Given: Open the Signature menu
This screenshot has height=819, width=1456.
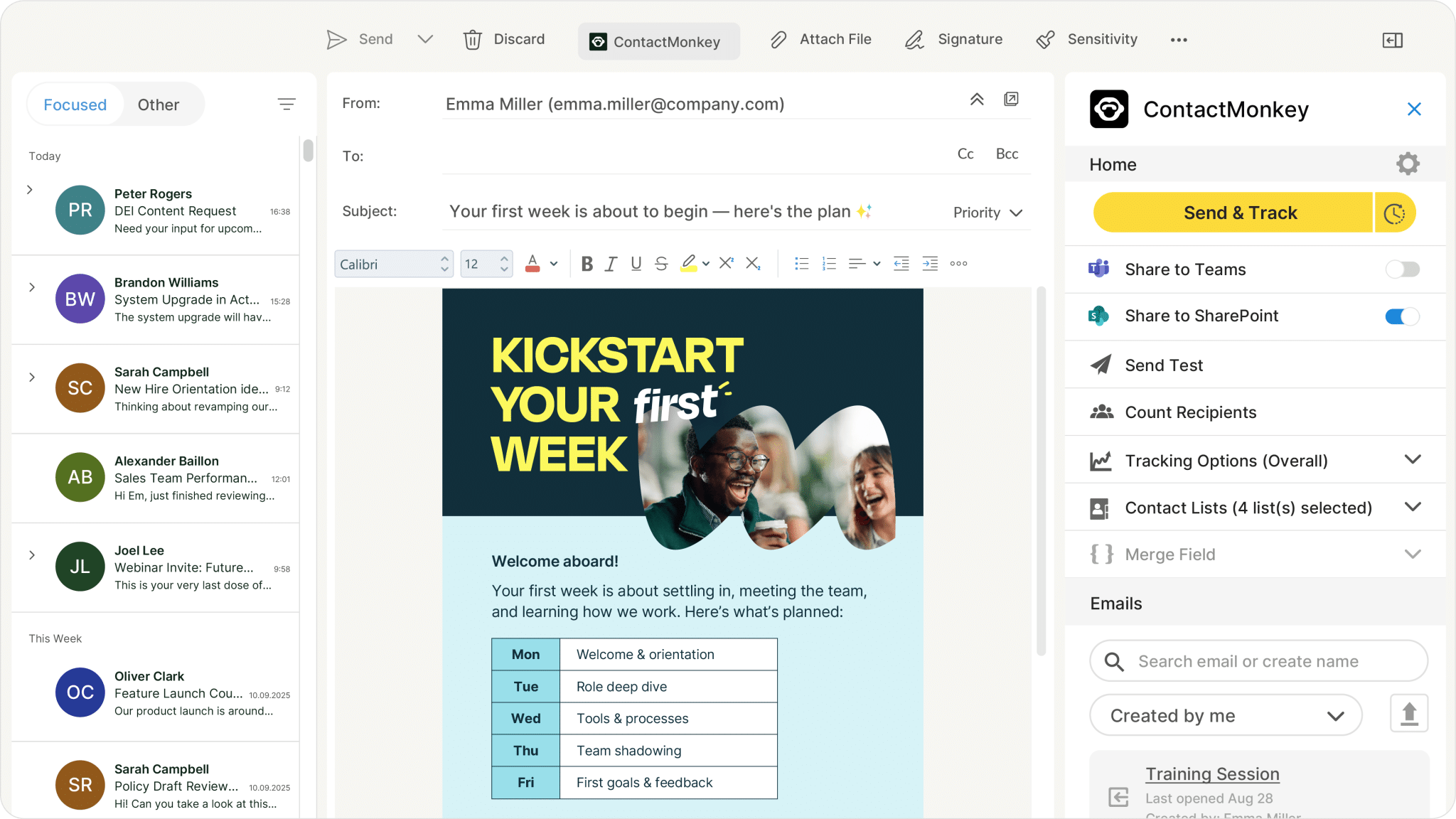Looking at the screenshot, I should pos(953,40).
